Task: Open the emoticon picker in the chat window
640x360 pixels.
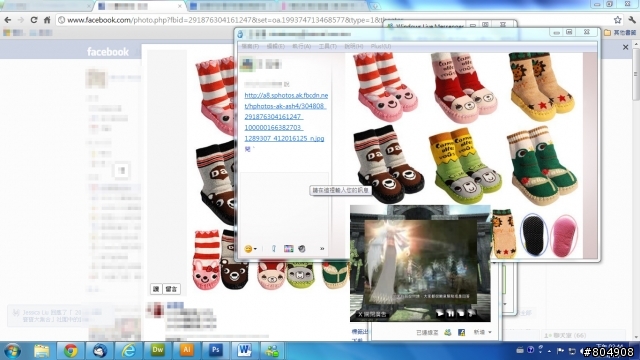Action: point(248,249)
